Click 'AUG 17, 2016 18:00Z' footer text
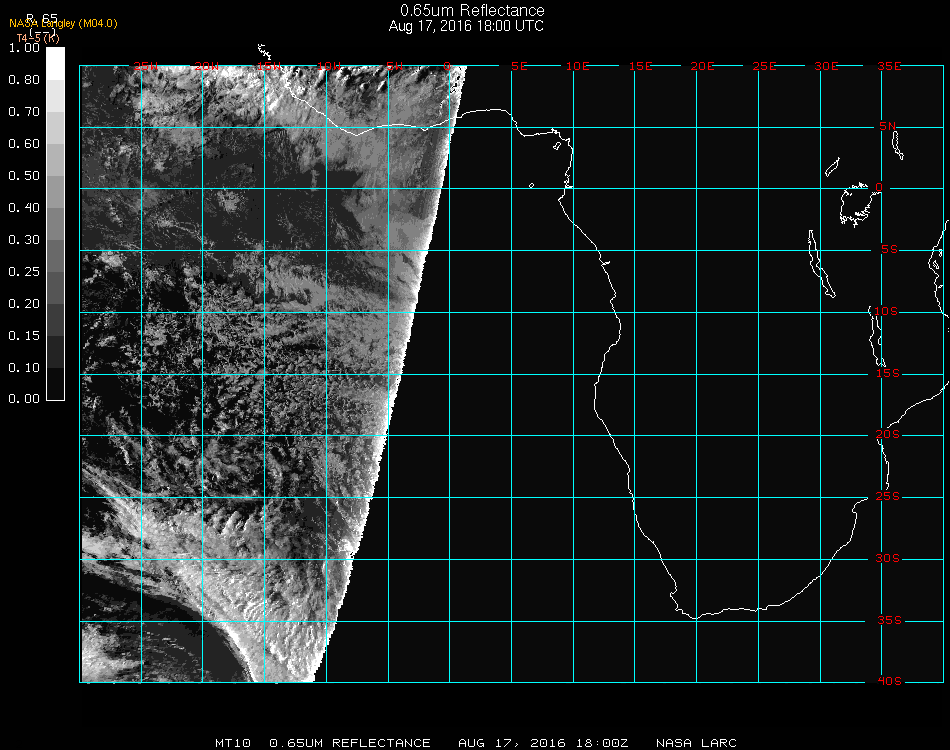Screen dimensions: 950x750 (x=543, y=743)
